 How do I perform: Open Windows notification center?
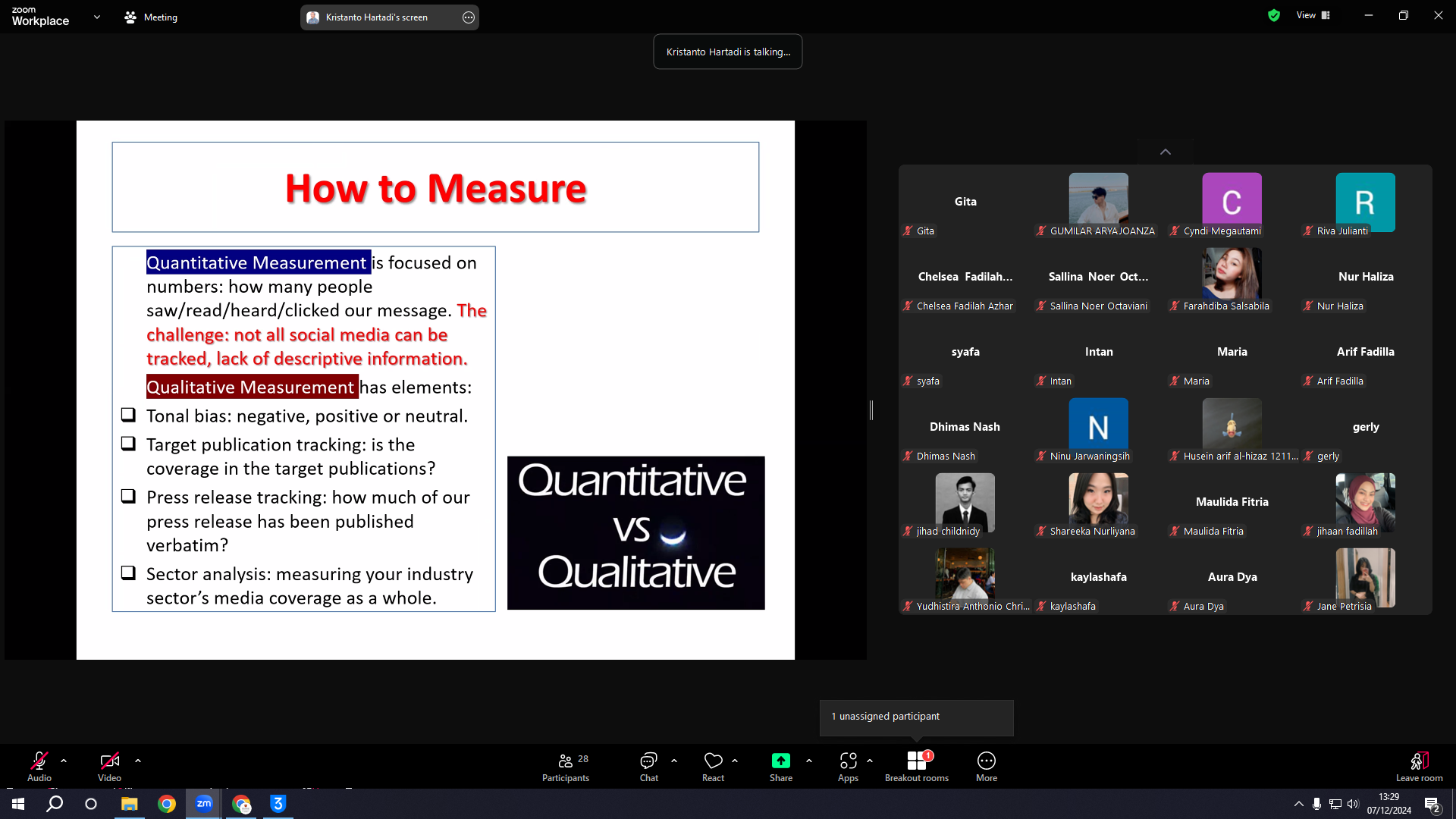[1432, 804]
